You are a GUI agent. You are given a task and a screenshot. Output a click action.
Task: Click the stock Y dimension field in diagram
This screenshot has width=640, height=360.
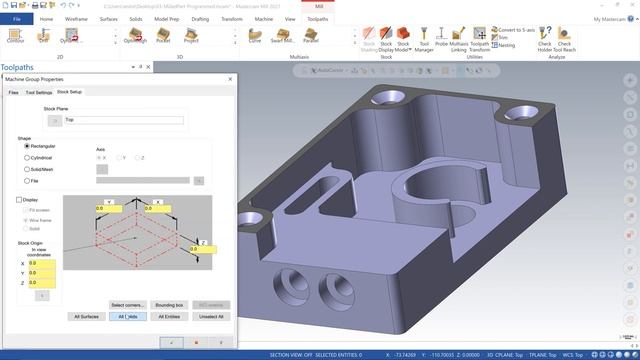tap(109, 209)
